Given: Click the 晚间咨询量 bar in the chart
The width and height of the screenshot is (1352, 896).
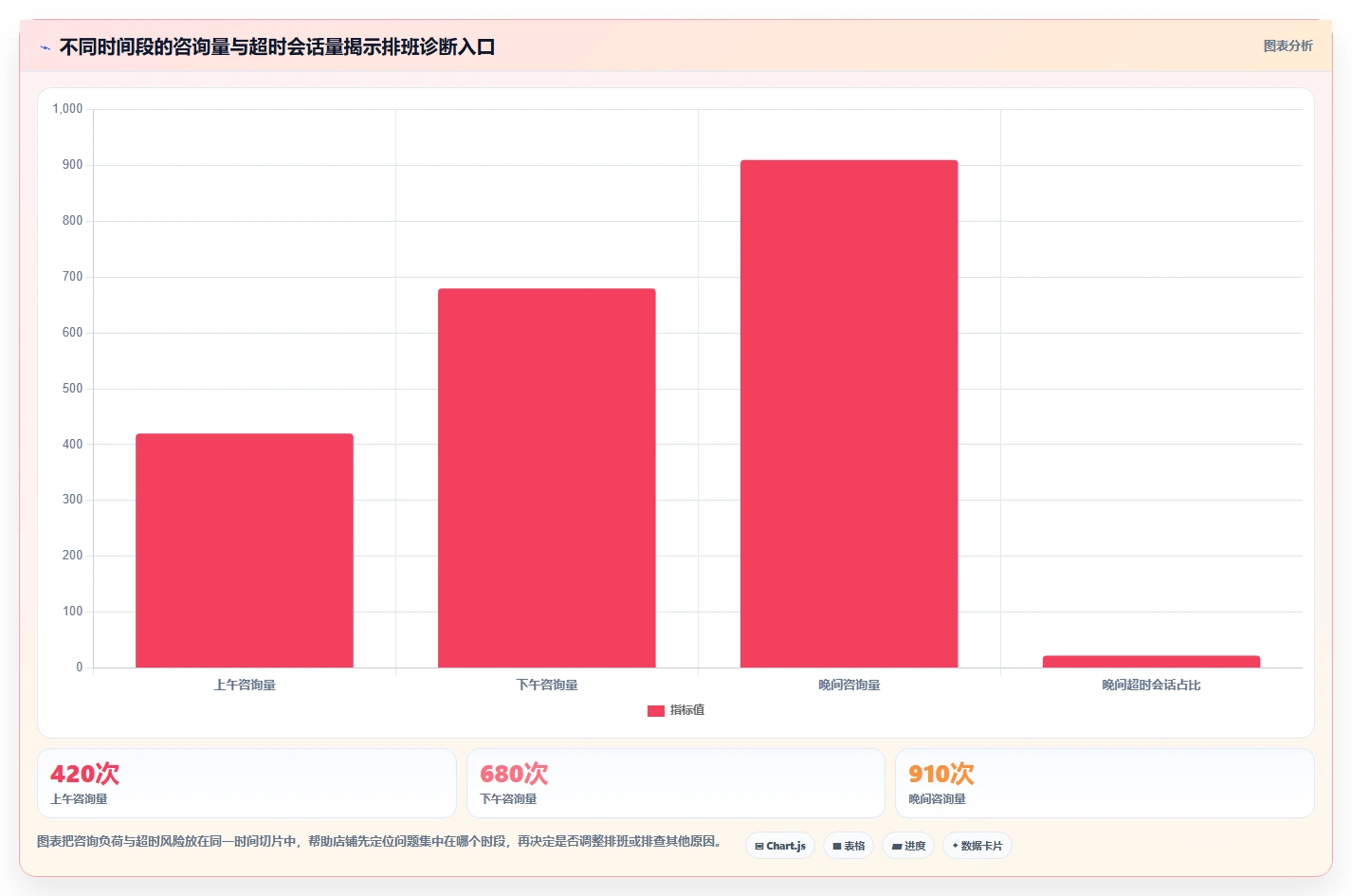Looking at the screenshot, I should 850,413.
